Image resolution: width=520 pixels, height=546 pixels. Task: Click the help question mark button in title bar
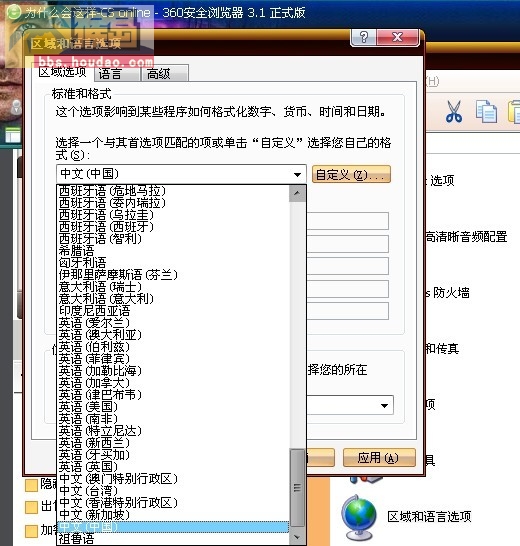(x=363, y=37)
